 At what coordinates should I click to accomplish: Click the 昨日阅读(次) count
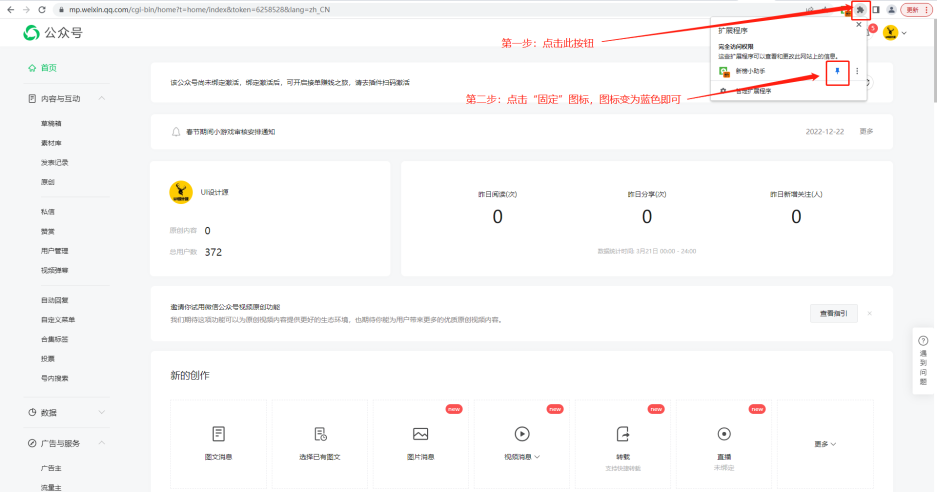point(497,216)
